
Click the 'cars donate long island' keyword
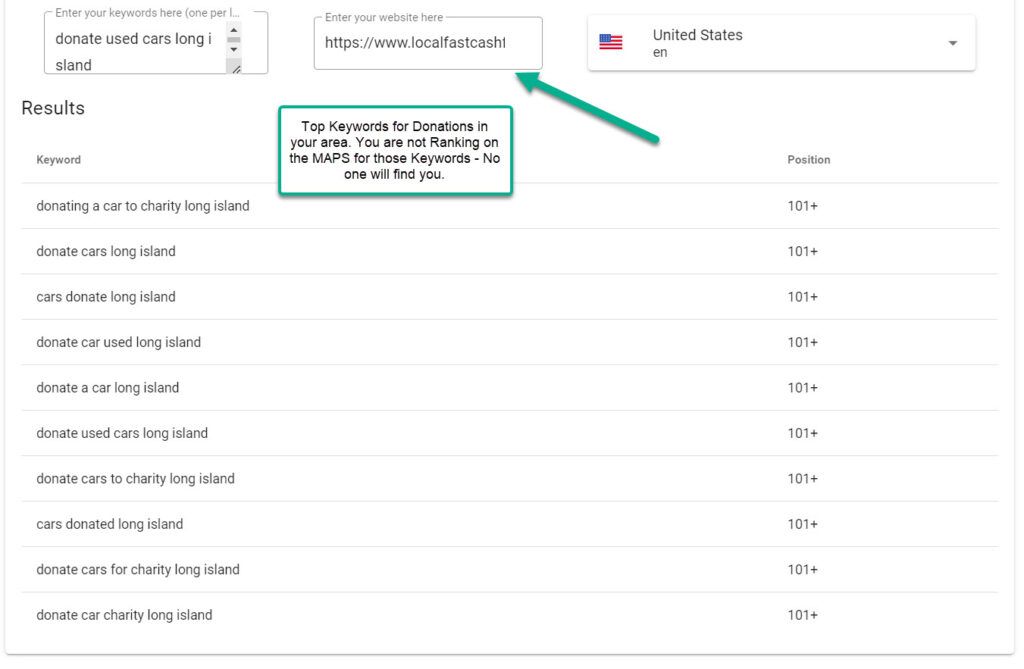[x=106, y=297]
